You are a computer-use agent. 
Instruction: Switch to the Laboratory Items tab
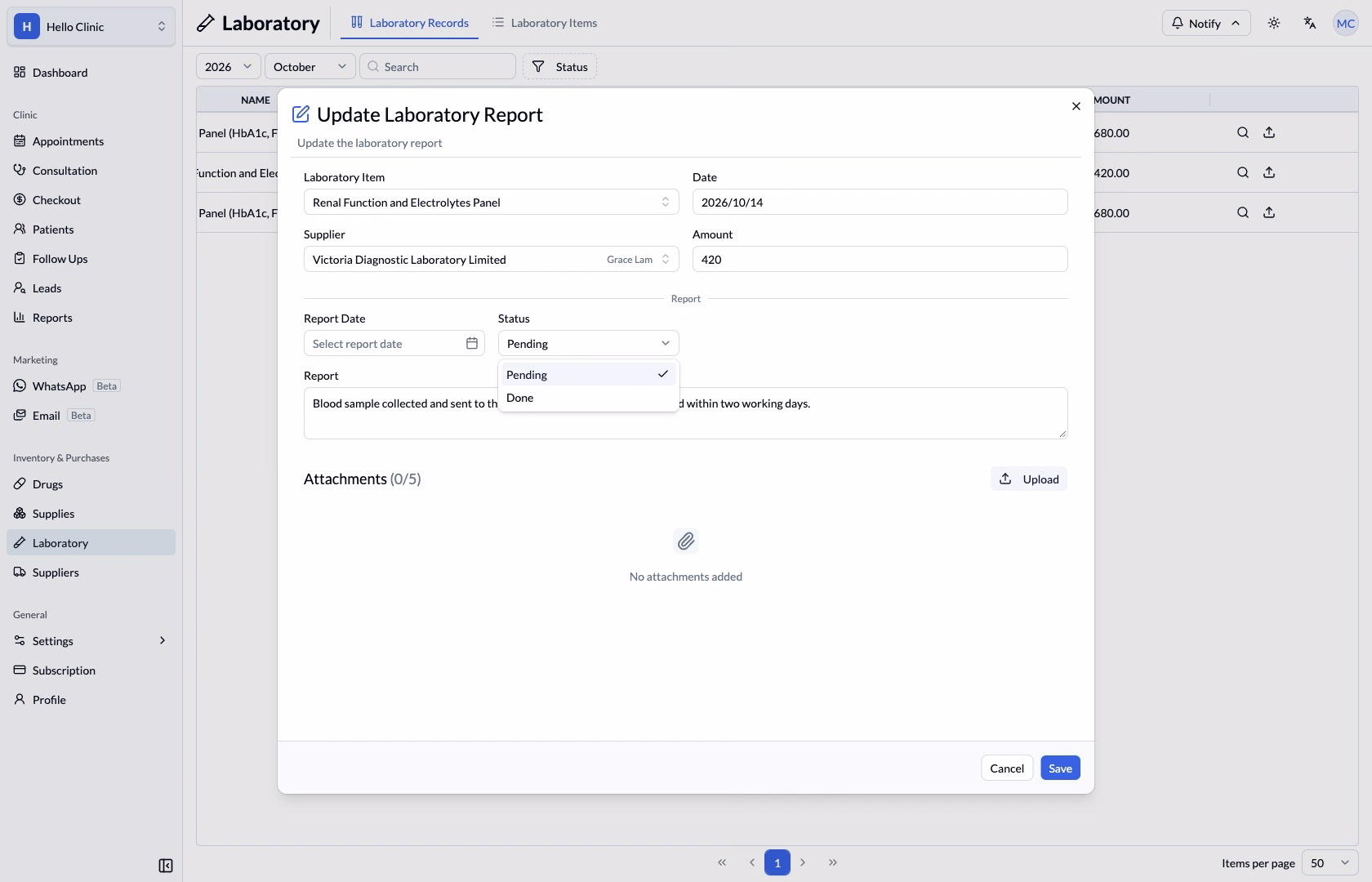545,23
